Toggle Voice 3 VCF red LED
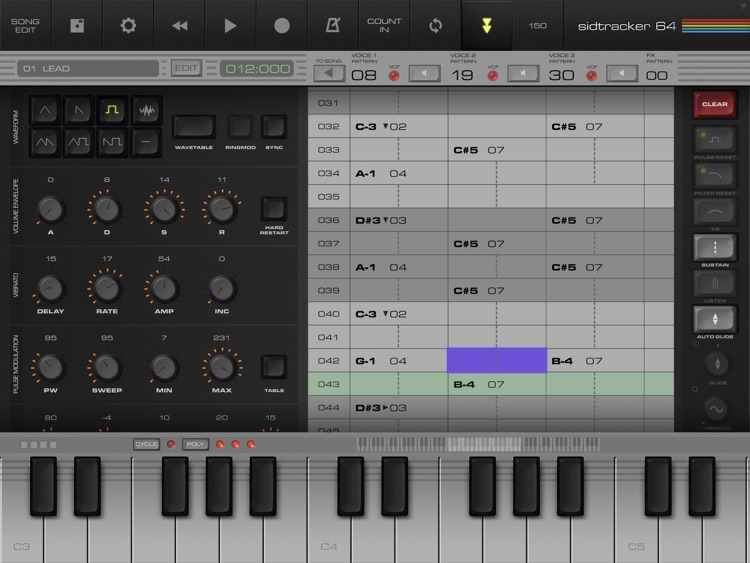The width and height of the screenshot is (750, 563). [x=592, y=75]
